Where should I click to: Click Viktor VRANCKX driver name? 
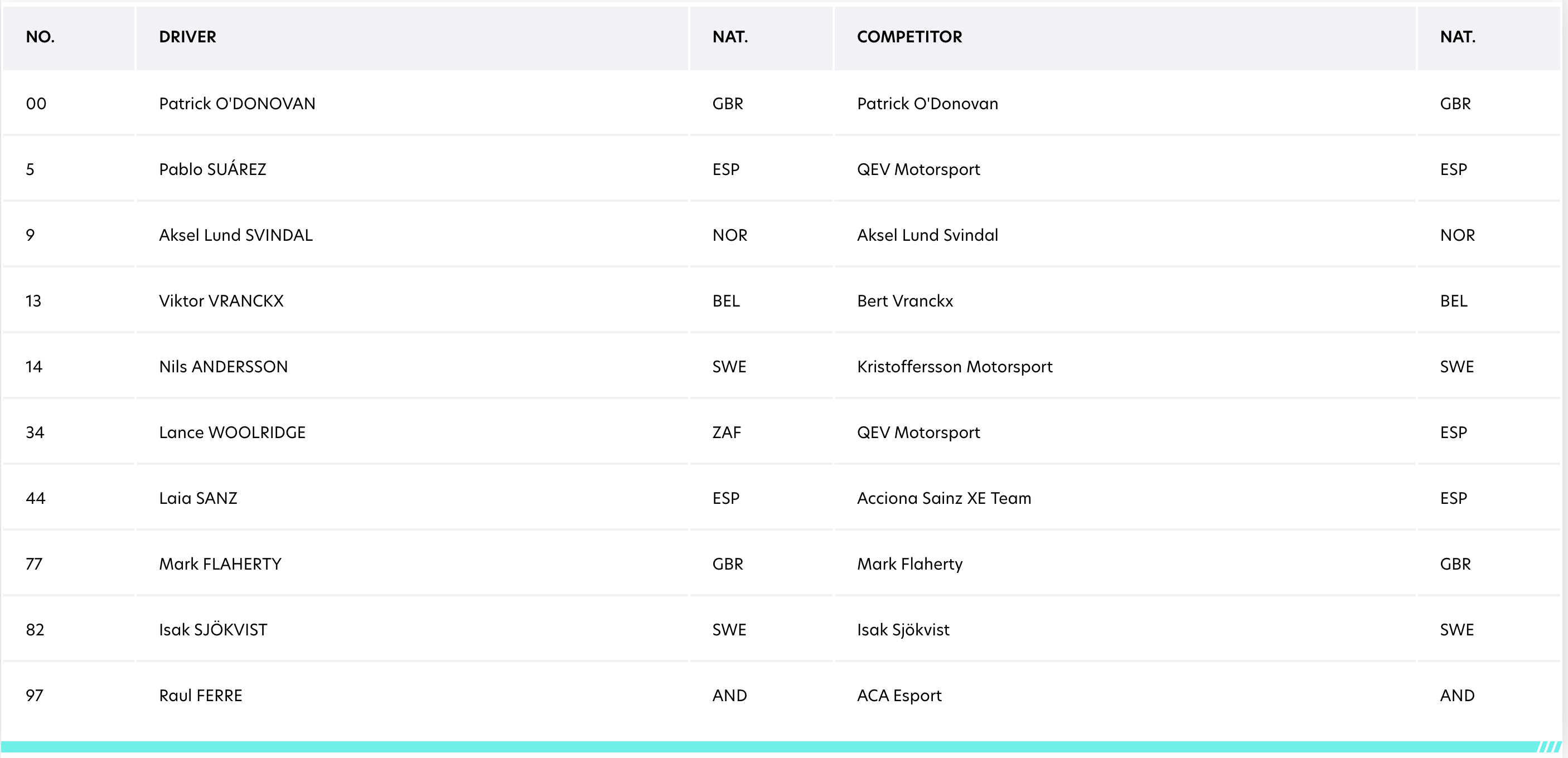click(x=221, y=300)
